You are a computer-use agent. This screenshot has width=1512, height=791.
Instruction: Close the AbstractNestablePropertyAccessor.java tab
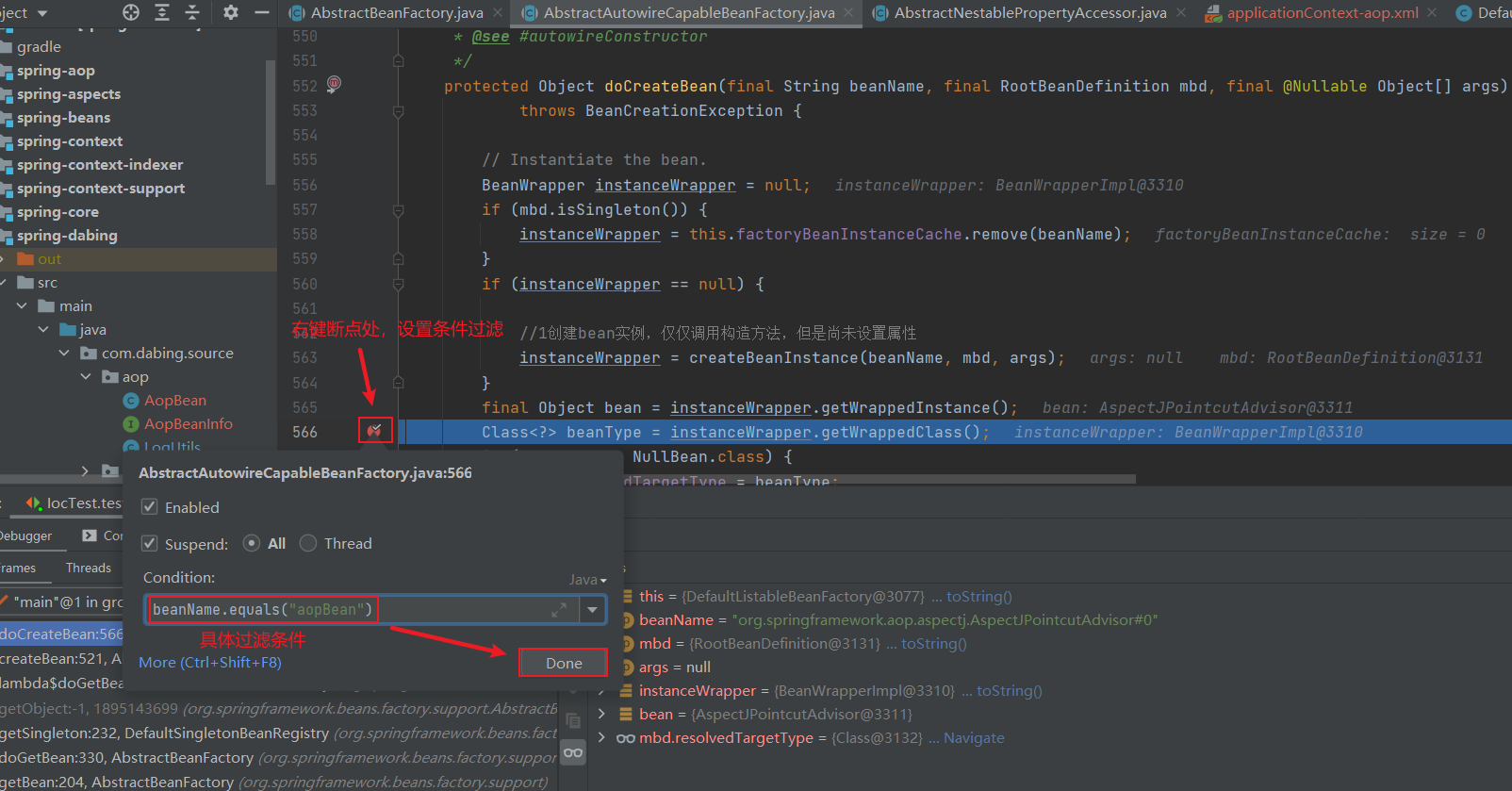(1181, 12)
